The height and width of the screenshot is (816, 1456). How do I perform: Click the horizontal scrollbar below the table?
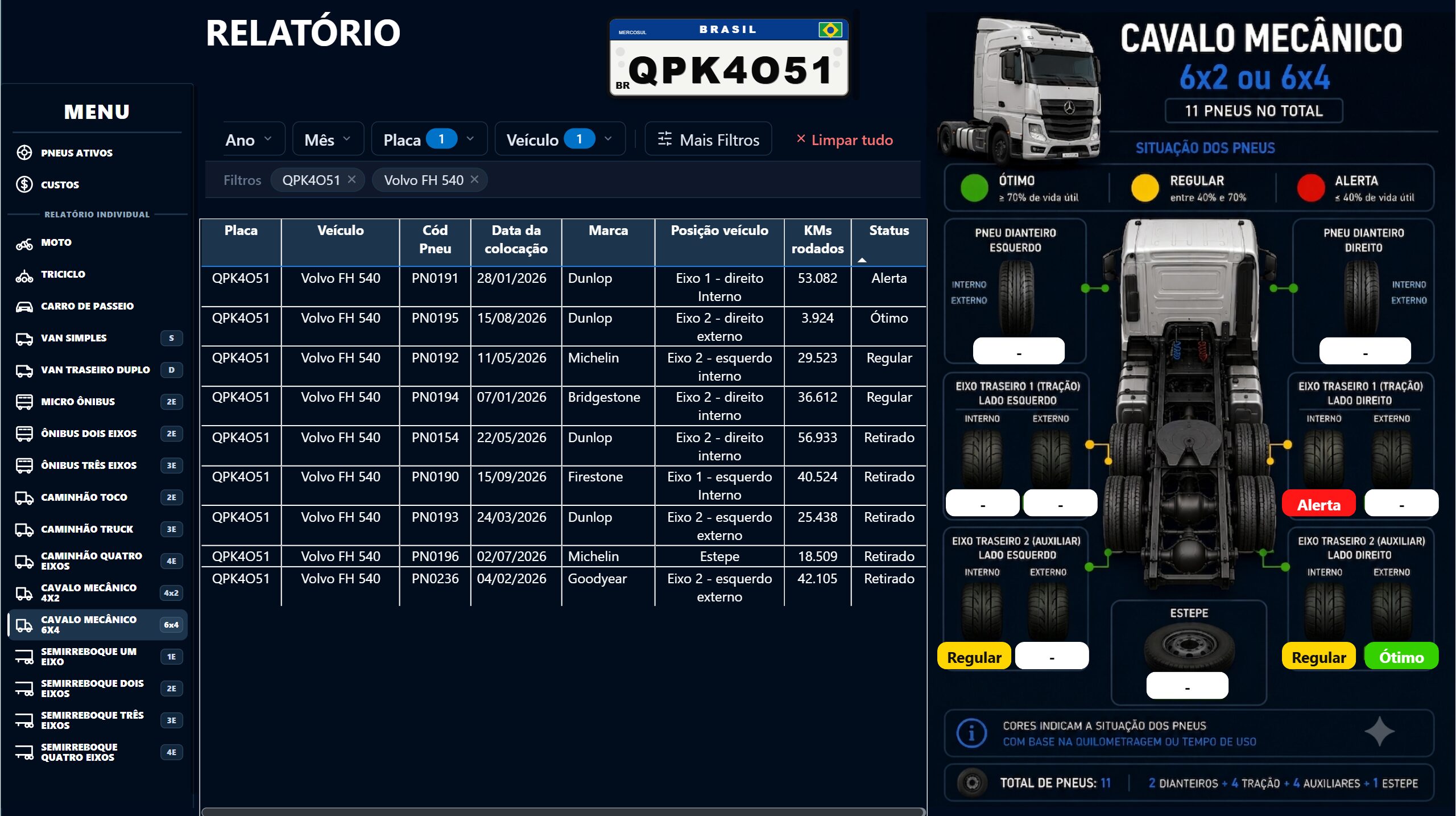pos(563,811)
